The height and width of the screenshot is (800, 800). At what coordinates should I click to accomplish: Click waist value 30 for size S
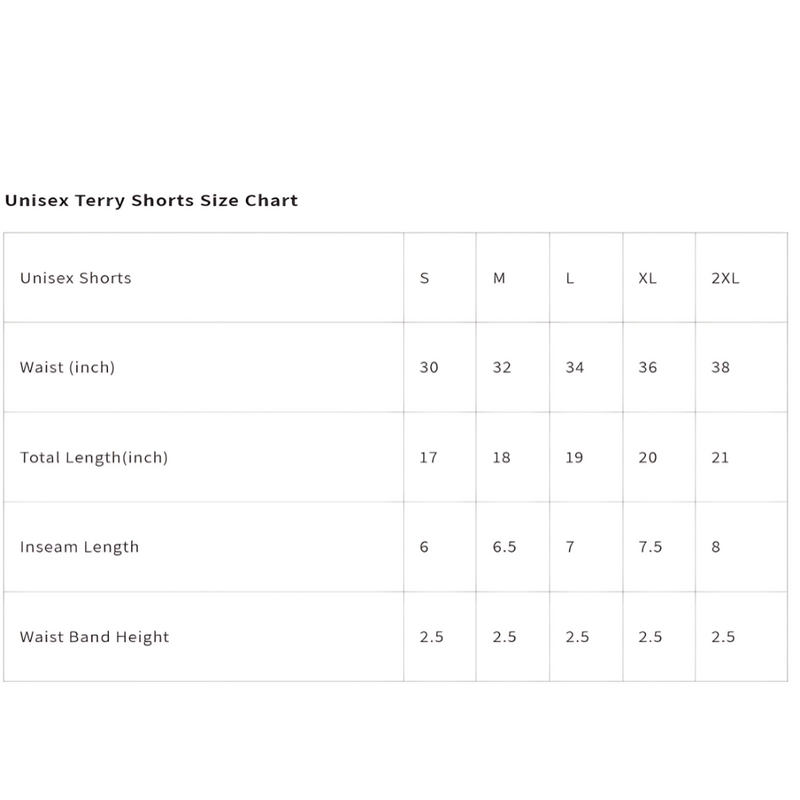pos(429,367)
